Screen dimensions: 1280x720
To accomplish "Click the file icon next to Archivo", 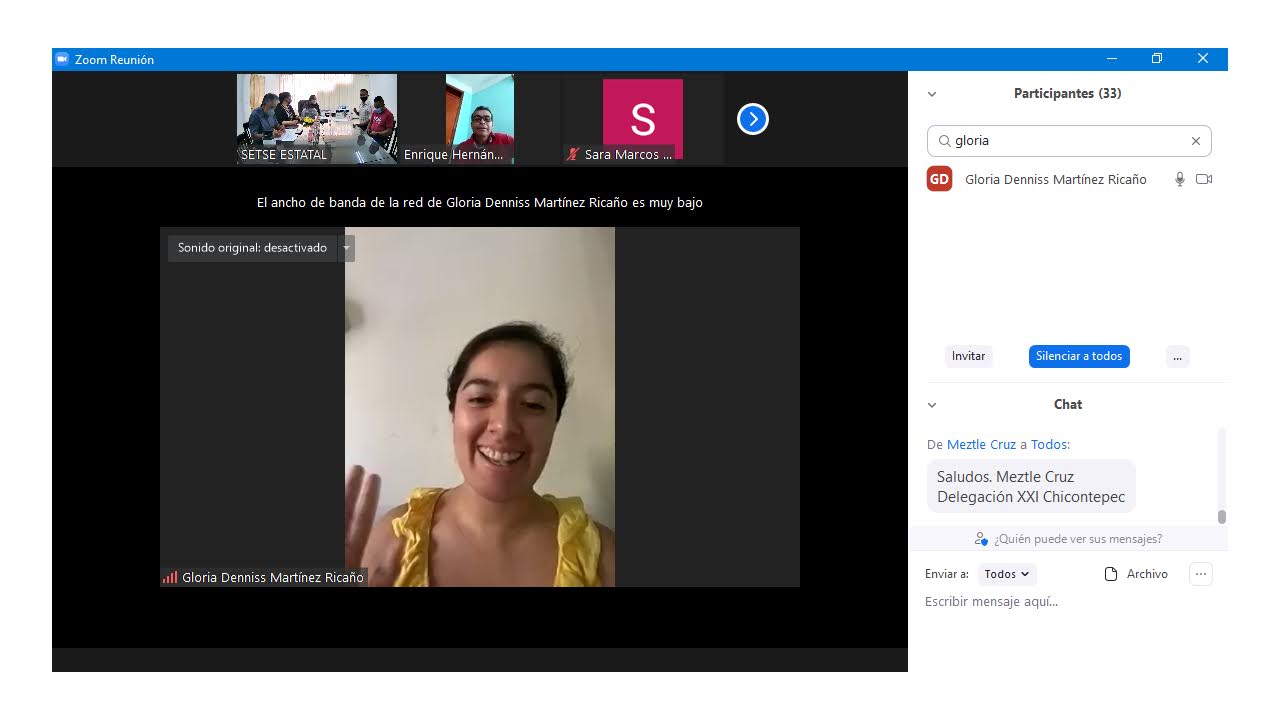I will 1110,574.
